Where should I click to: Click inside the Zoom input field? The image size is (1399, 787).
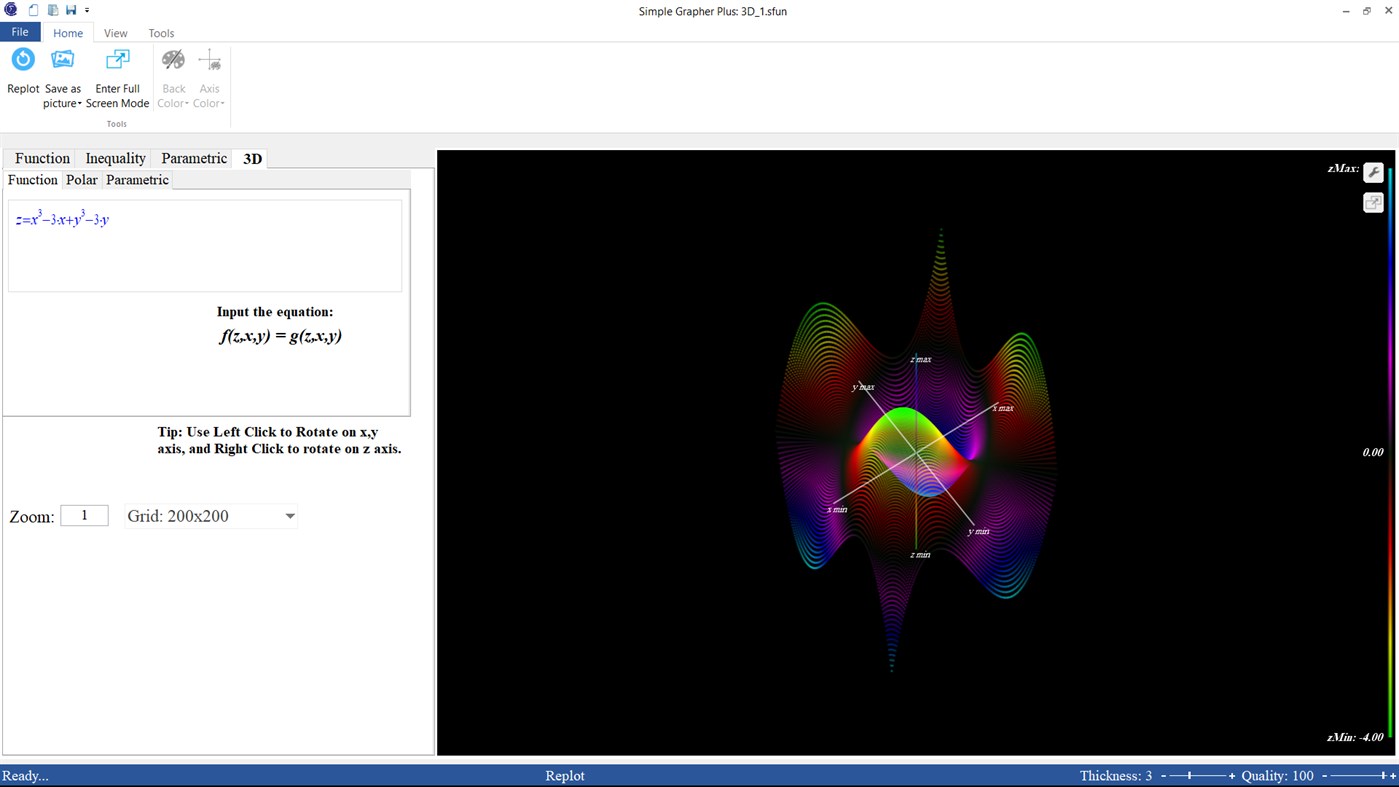[x=84, y=515]
